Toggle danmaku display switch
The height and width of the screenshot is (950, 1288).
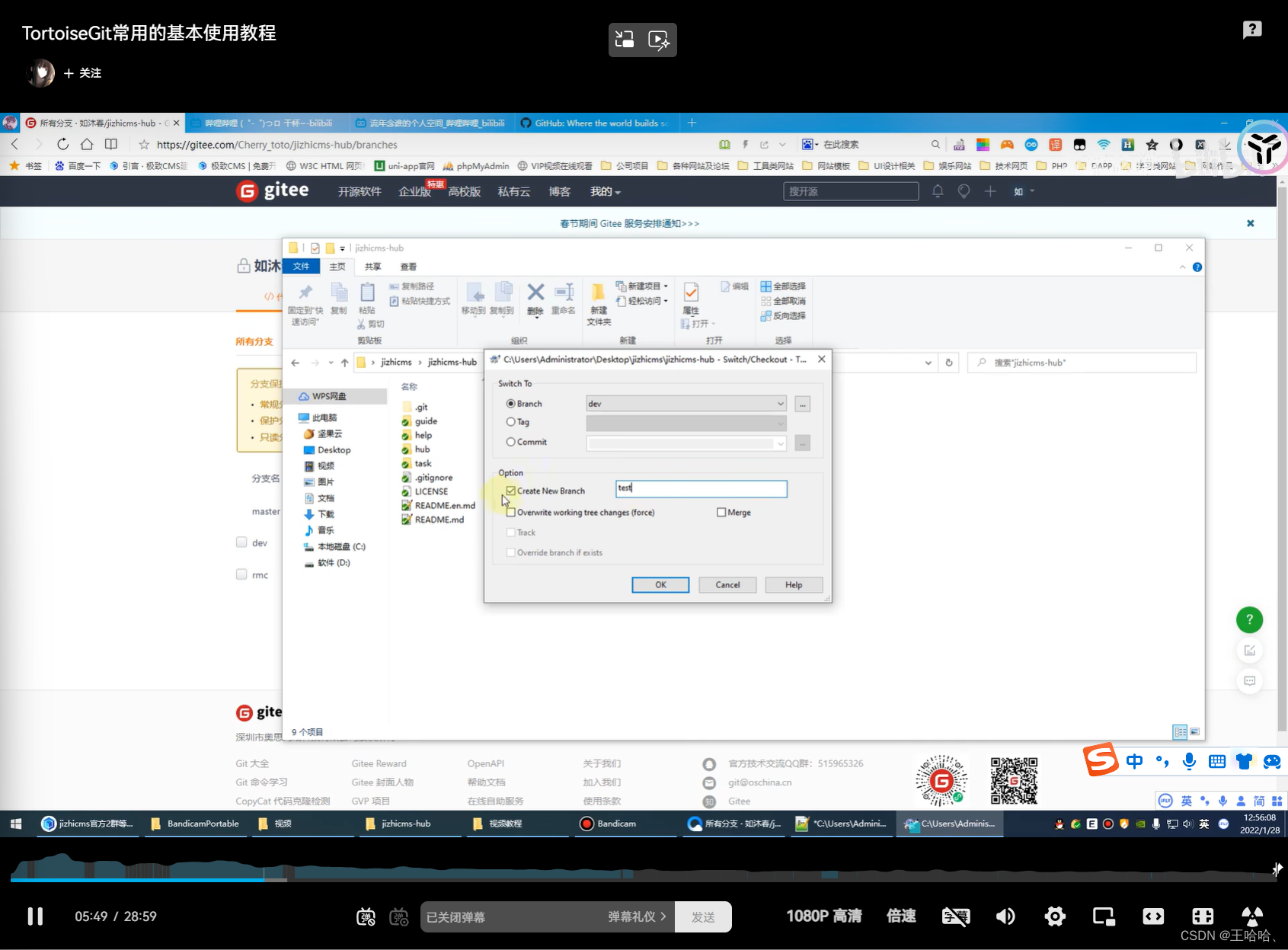[x=366, y=916]
